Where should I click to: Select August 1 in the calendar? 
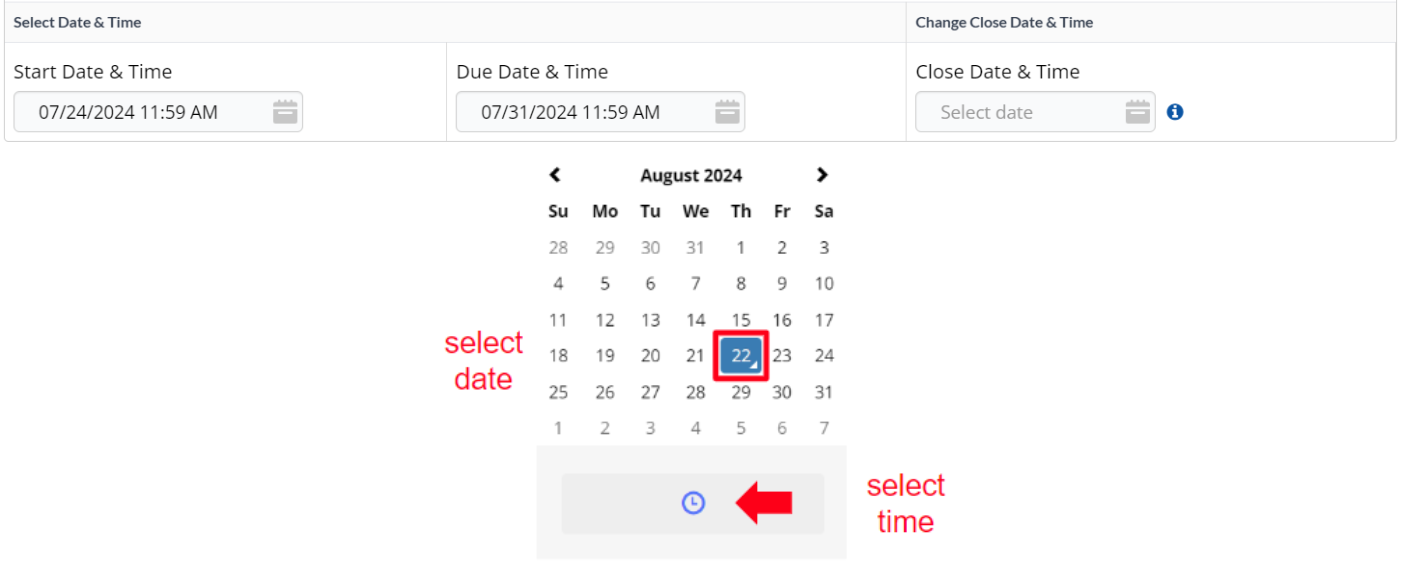tap(741, 248)
